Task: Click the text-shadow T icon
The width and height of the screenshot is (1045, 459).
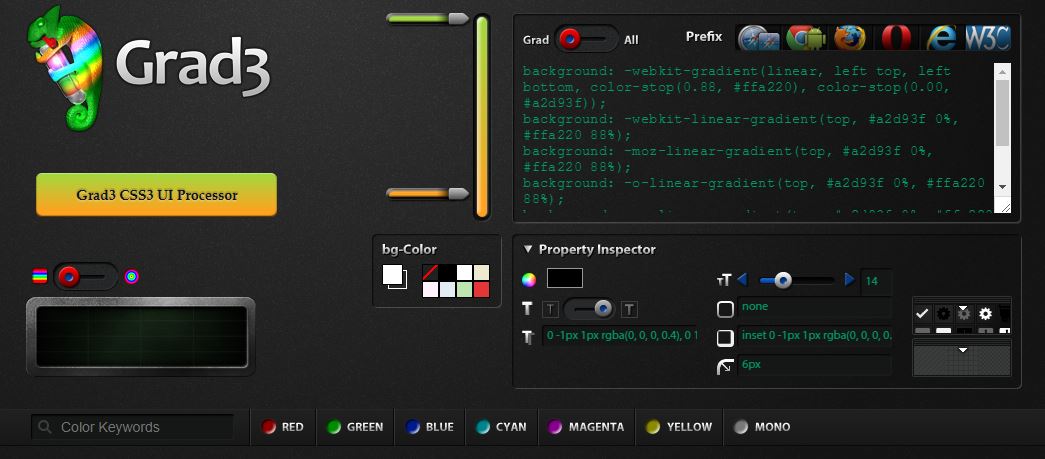Action: click(528, 337)
